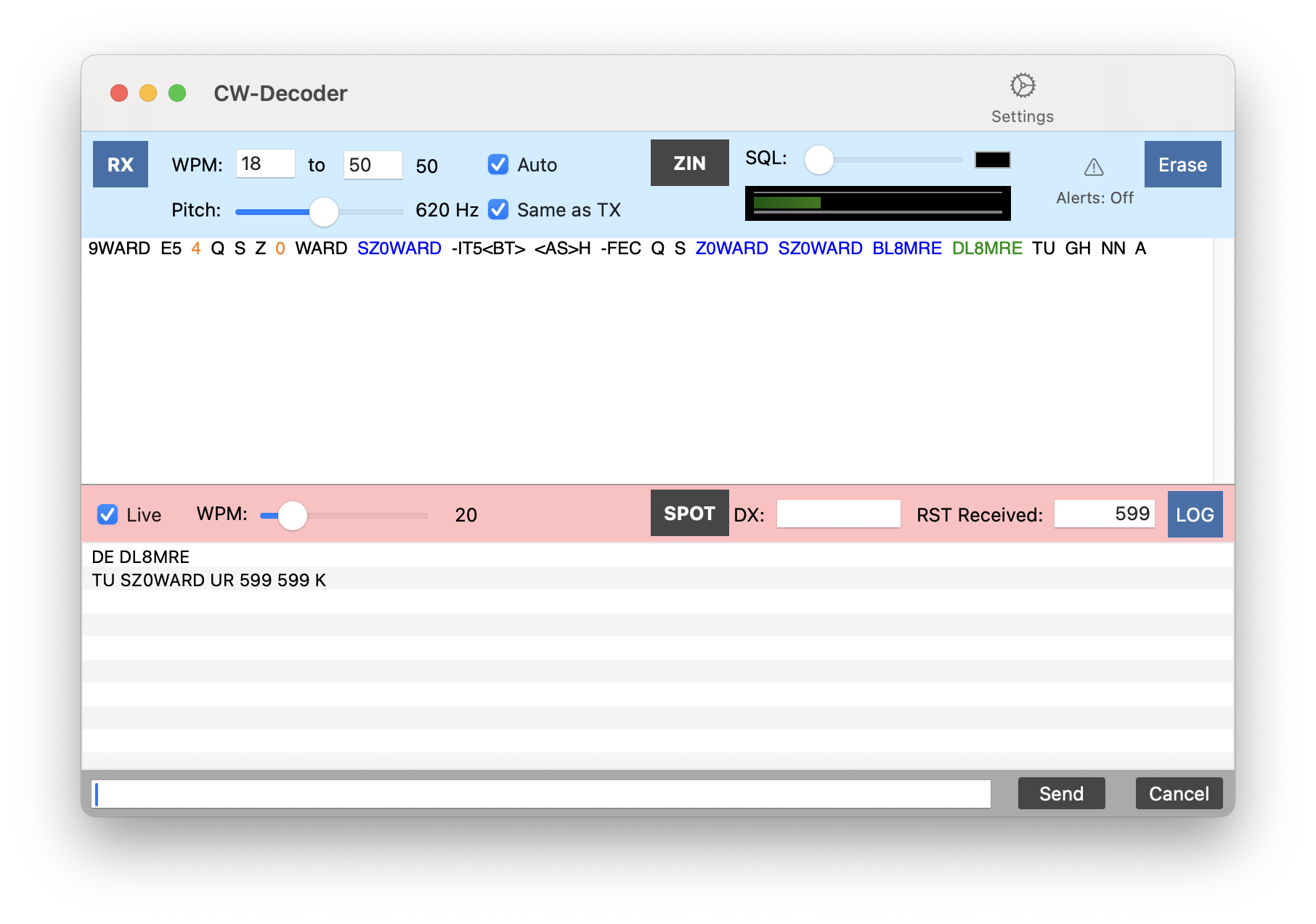
Task: Erase the decoded text
Action: click(x=1182, y=164)
